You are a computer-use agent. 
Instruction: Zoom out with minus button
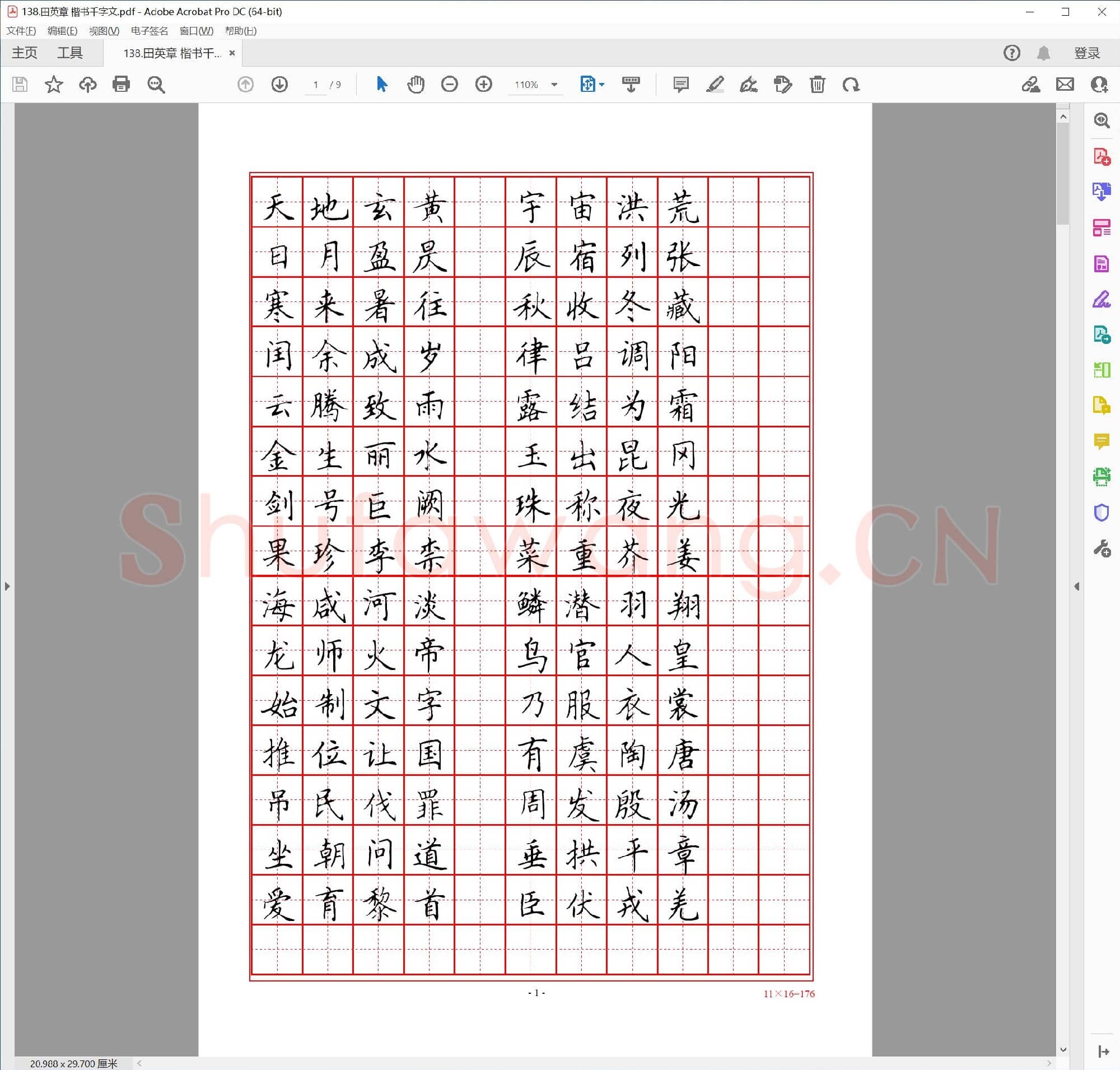coord(449,85)
